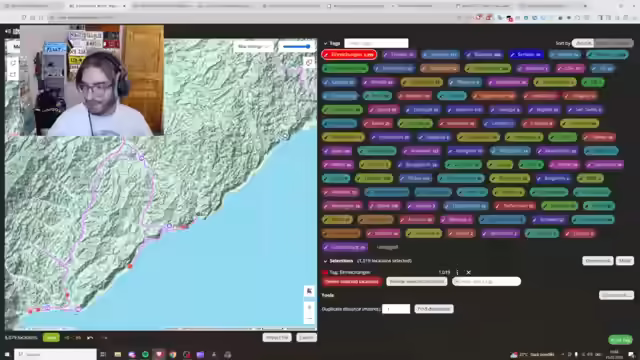Click the map icon at the map's top-right
Screen dimensions: 640x360
309,62
